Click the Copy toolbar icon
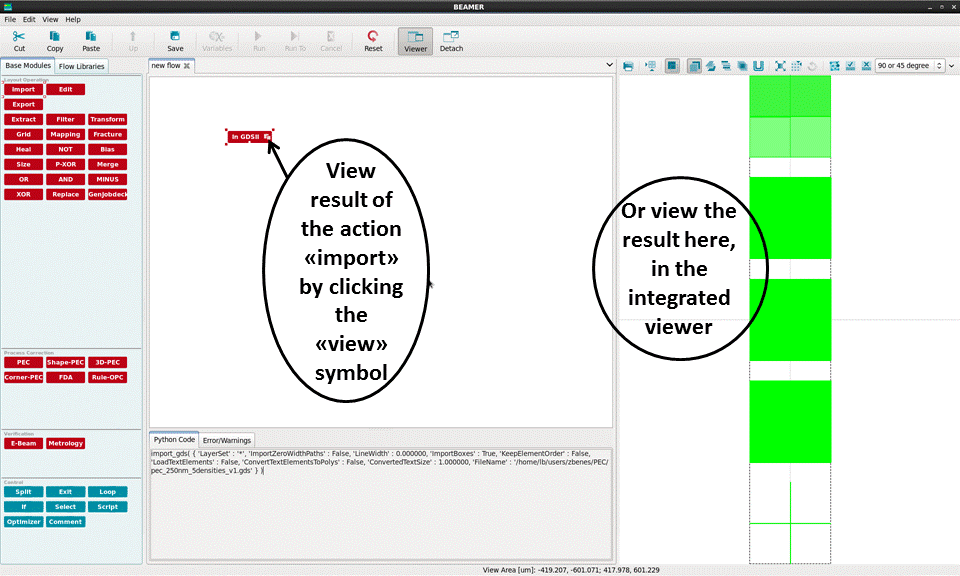 pos(55,40)
